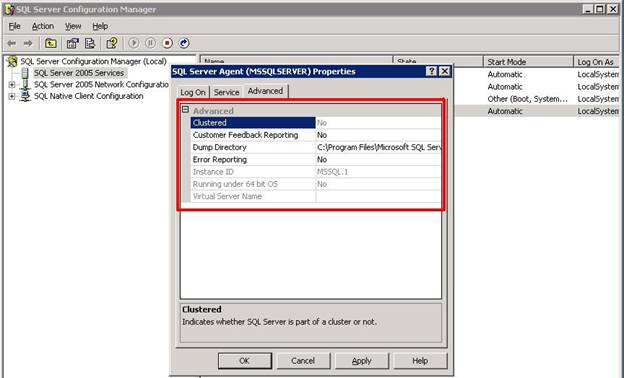This screenshot has height=378, width=624.
Task: Select the Instance ID property row
Action: 316,172
